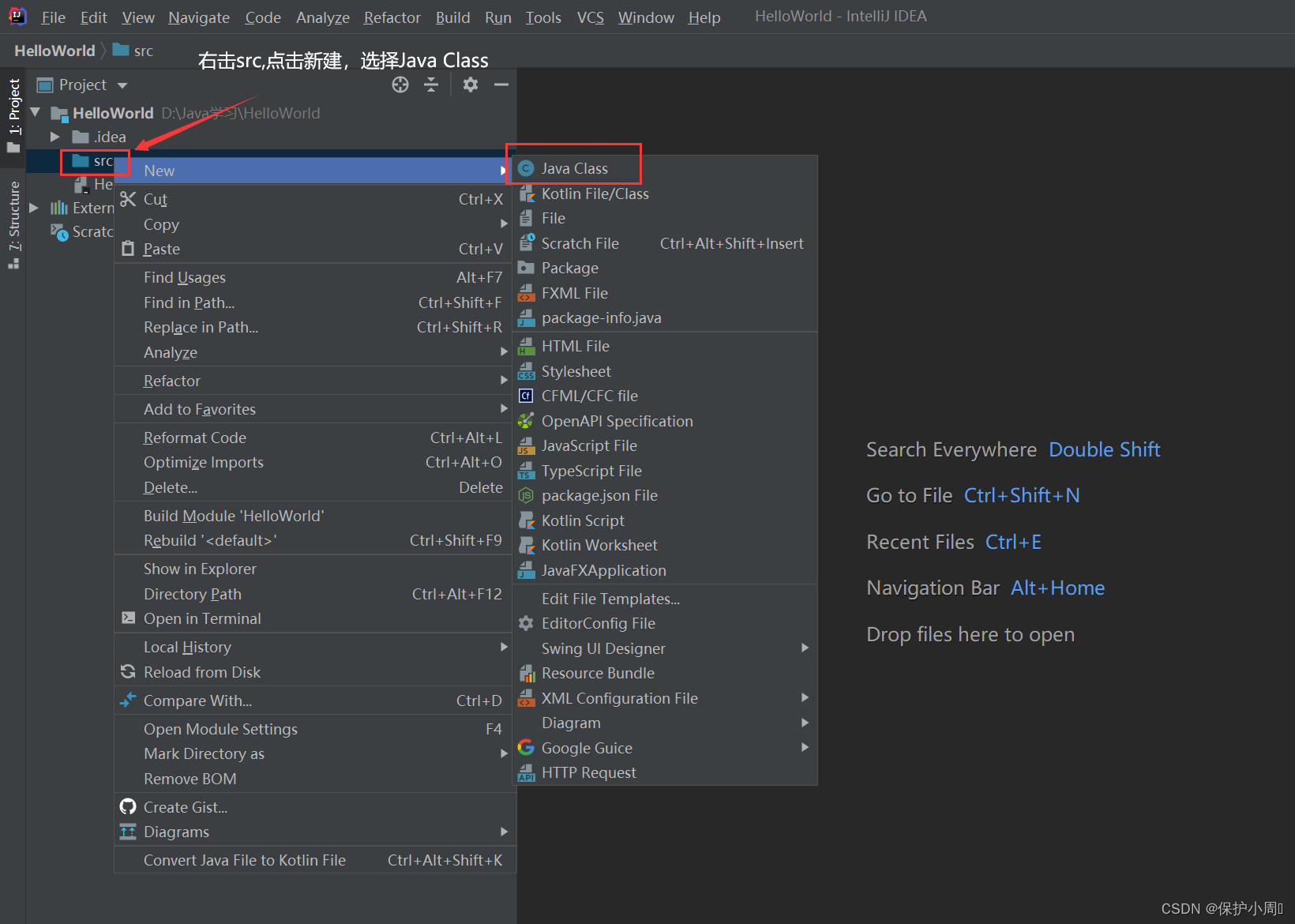
Task: Click the EditorConfig File gear icon
Action: click(x=526, y=623)
